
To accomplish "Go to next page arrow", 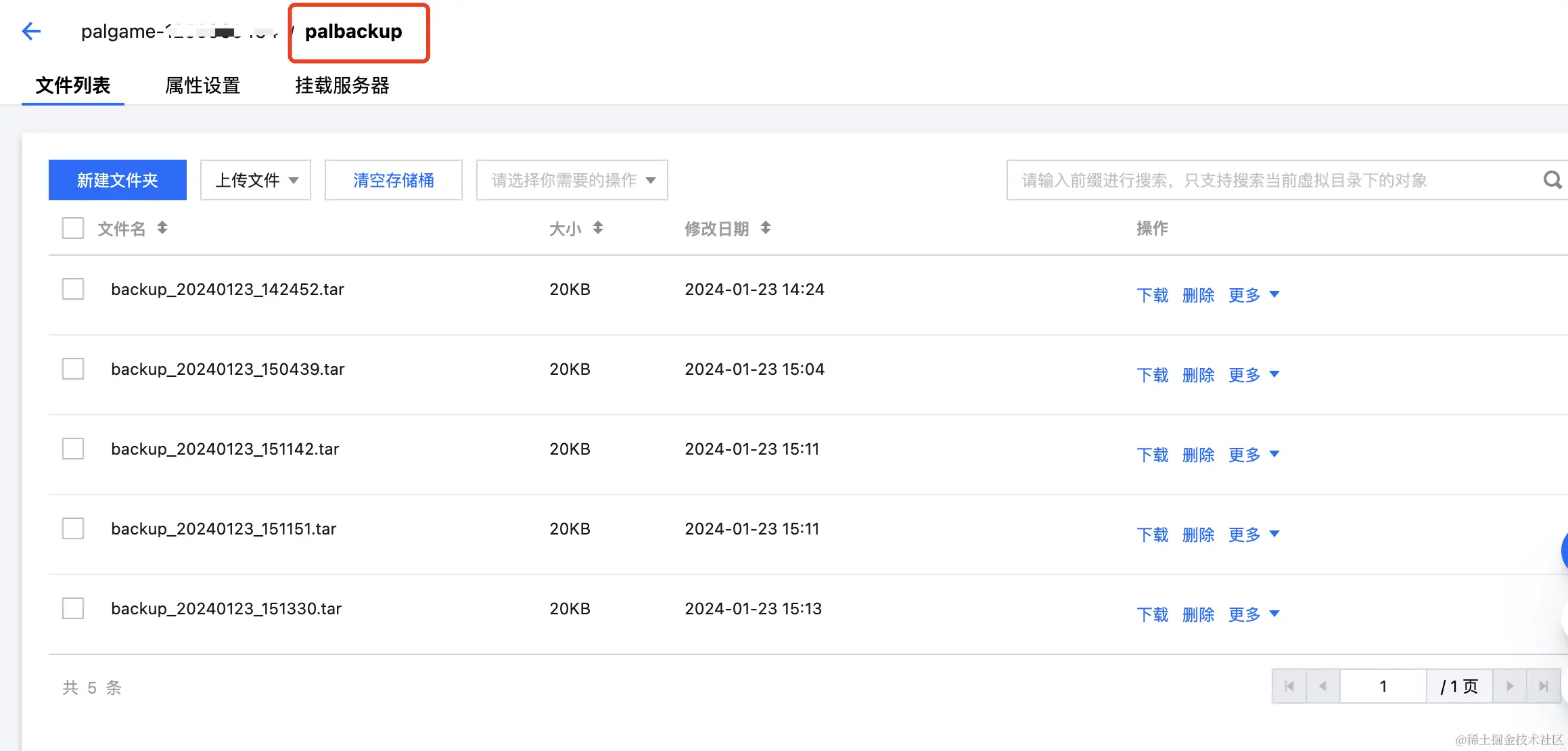I will tap(1510, 686).
